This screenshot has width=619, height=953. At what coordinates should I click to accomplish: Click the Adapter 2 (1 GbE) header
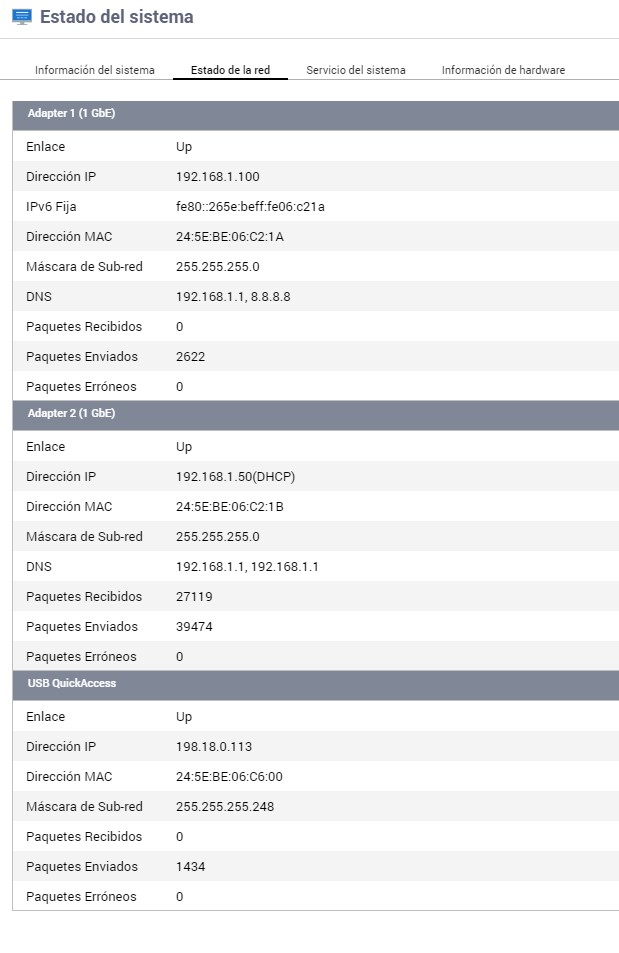(71, 414)
